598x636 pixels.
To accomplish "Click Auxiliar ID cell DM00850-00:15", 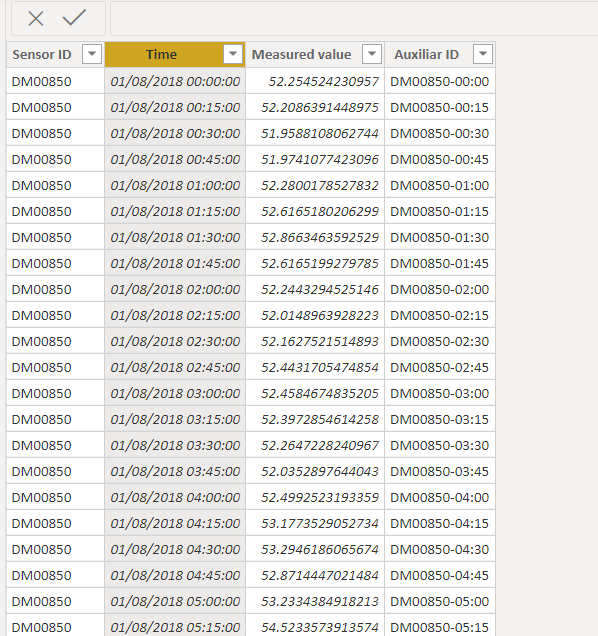I will [440, 107].
